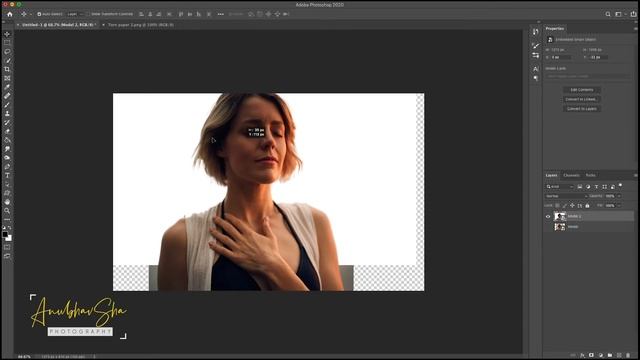Click Convert to Linked button

point(582,99)
